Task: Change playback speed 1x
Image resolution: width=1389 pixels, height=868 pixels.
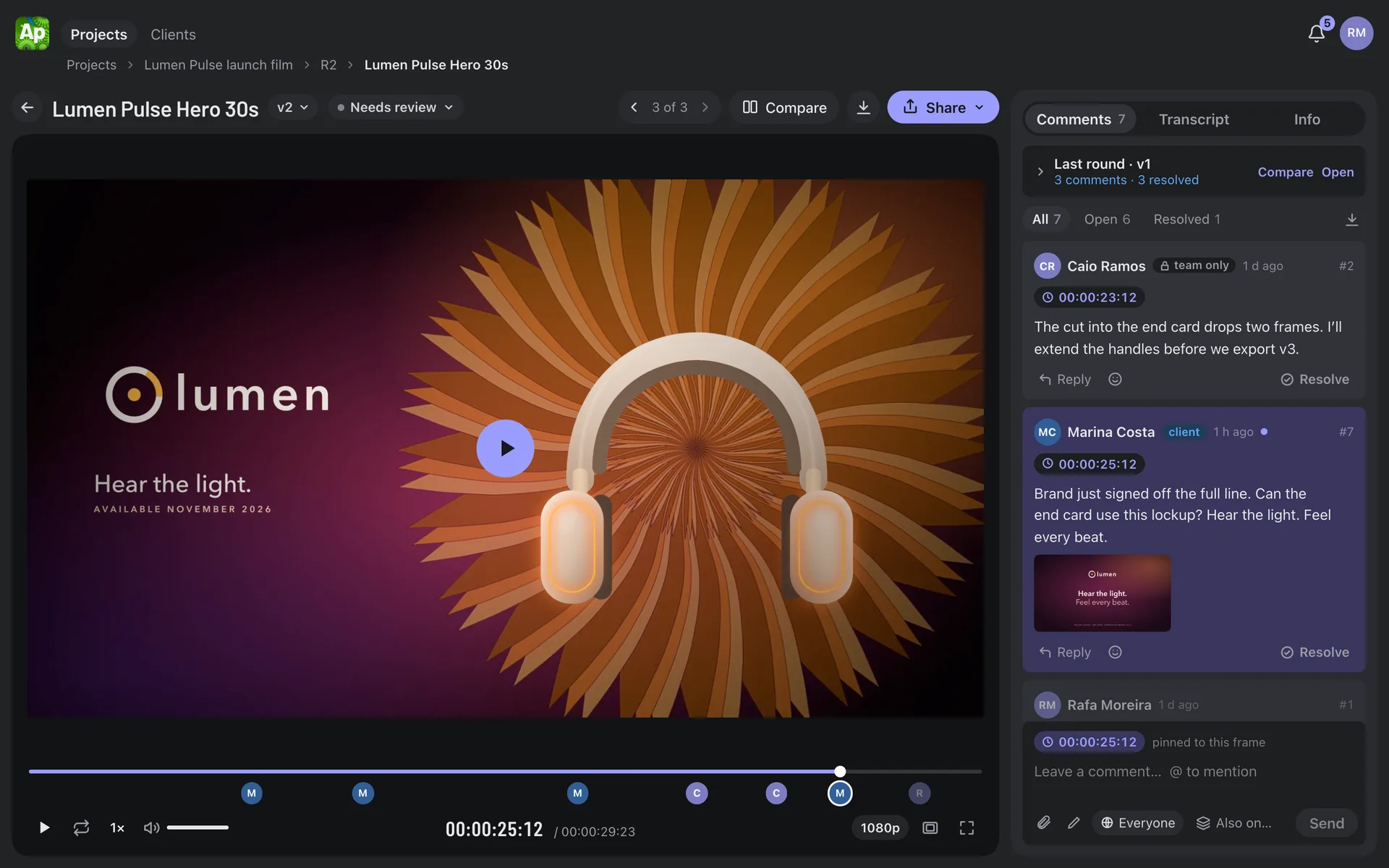Action: [117, 827]
